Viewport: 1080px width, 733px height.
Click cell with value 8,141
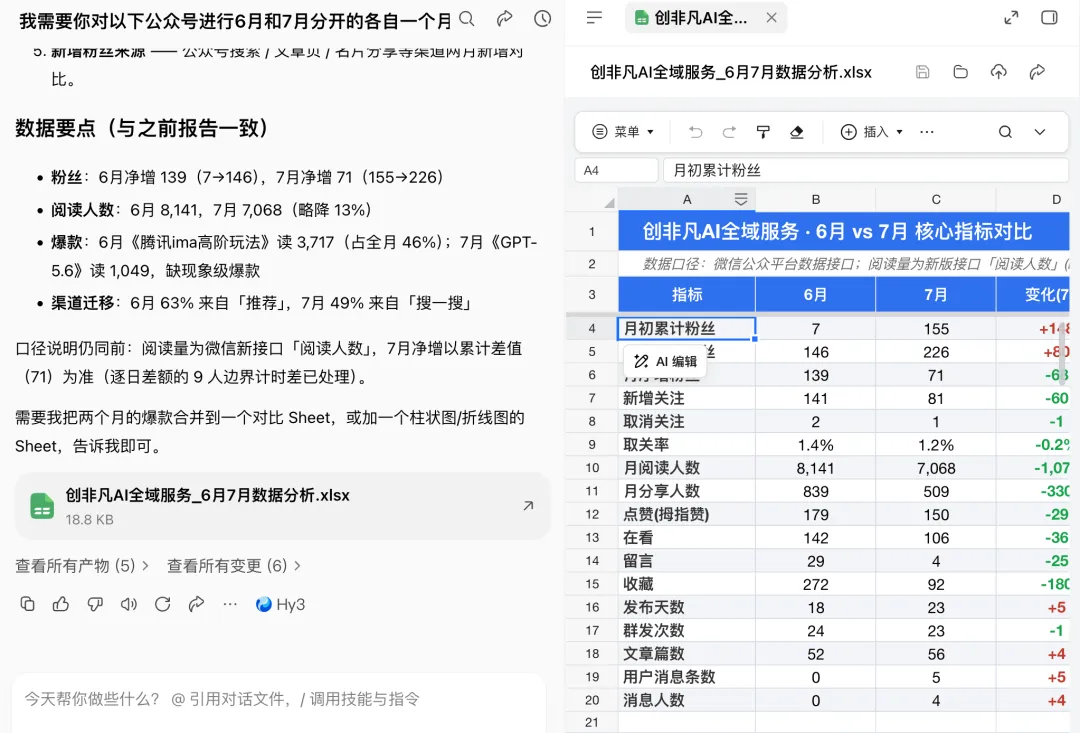coord(816,468)
